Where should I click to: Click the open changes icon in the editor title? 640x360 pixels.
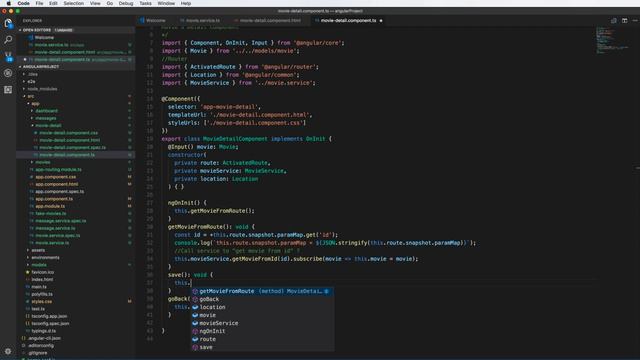tap(613, 20)
